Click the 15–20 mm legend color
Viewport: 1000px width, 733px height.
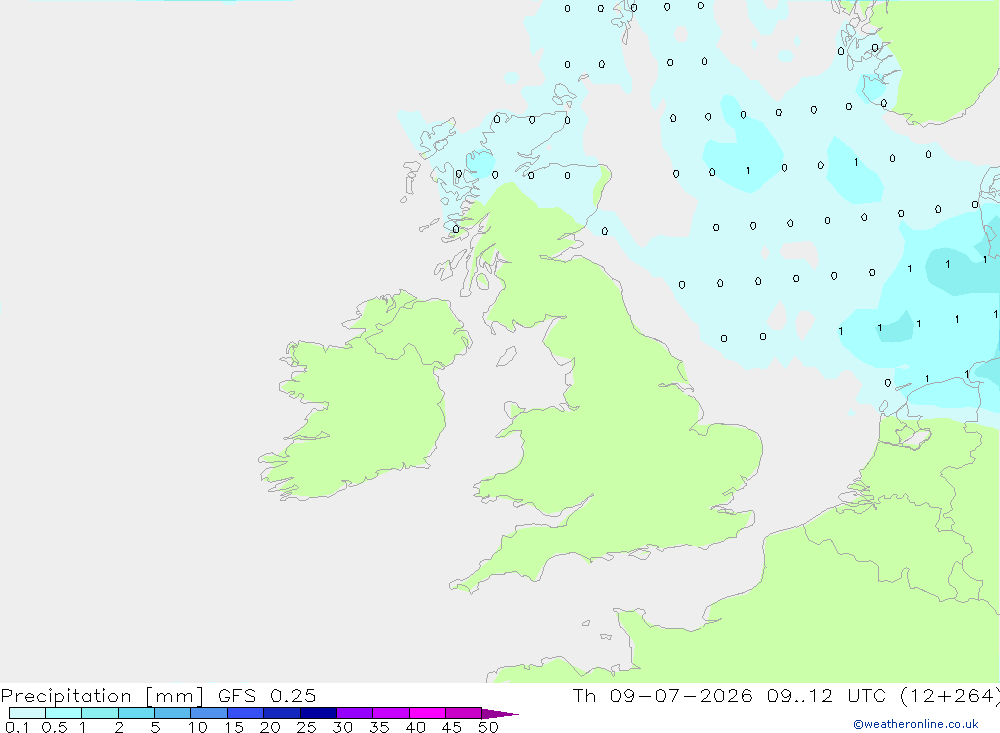246,713
